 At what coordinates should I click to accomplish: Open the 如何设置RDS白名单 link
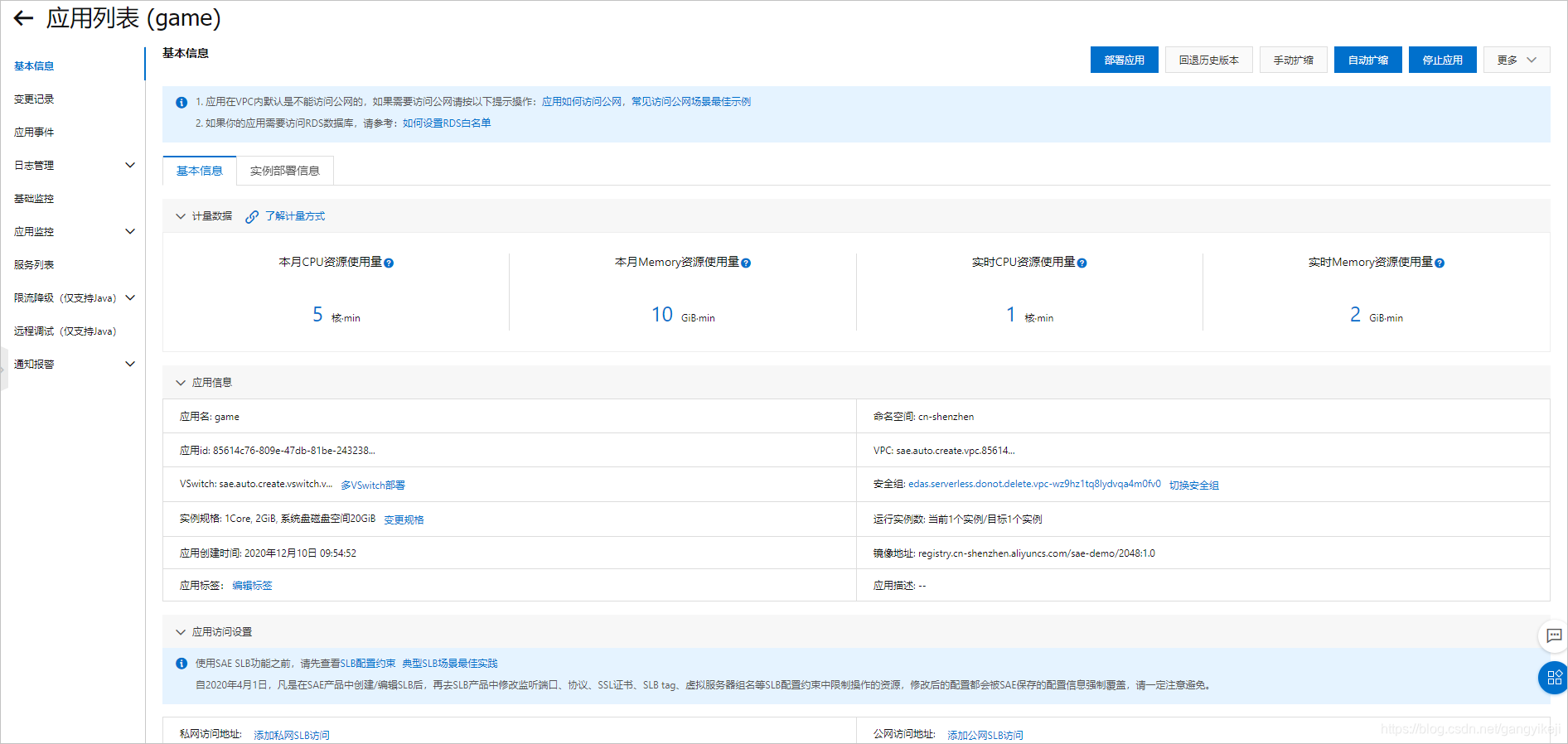click(x=447, y=123)
